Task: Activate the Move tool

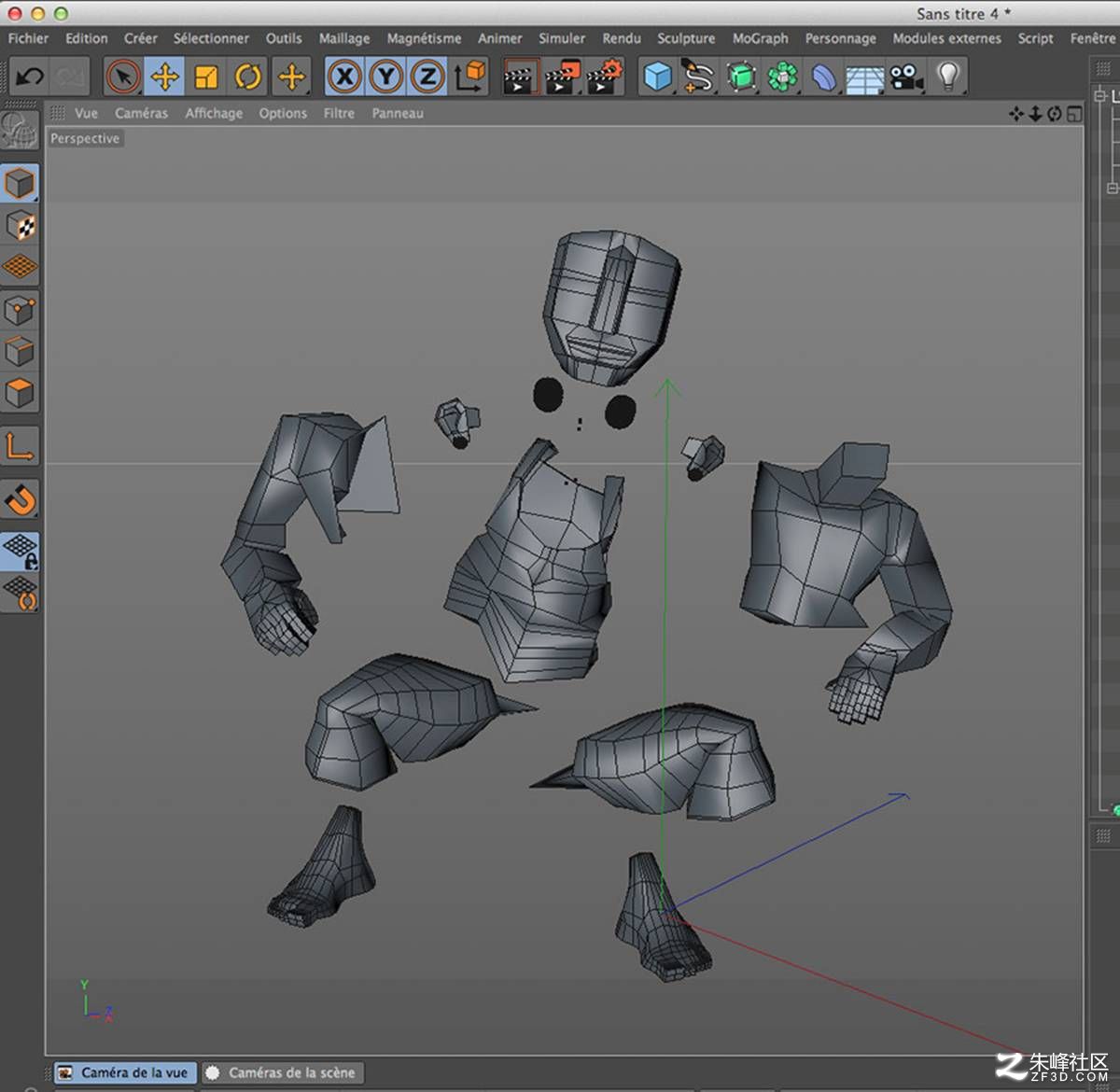Action: tap(164, 77)
